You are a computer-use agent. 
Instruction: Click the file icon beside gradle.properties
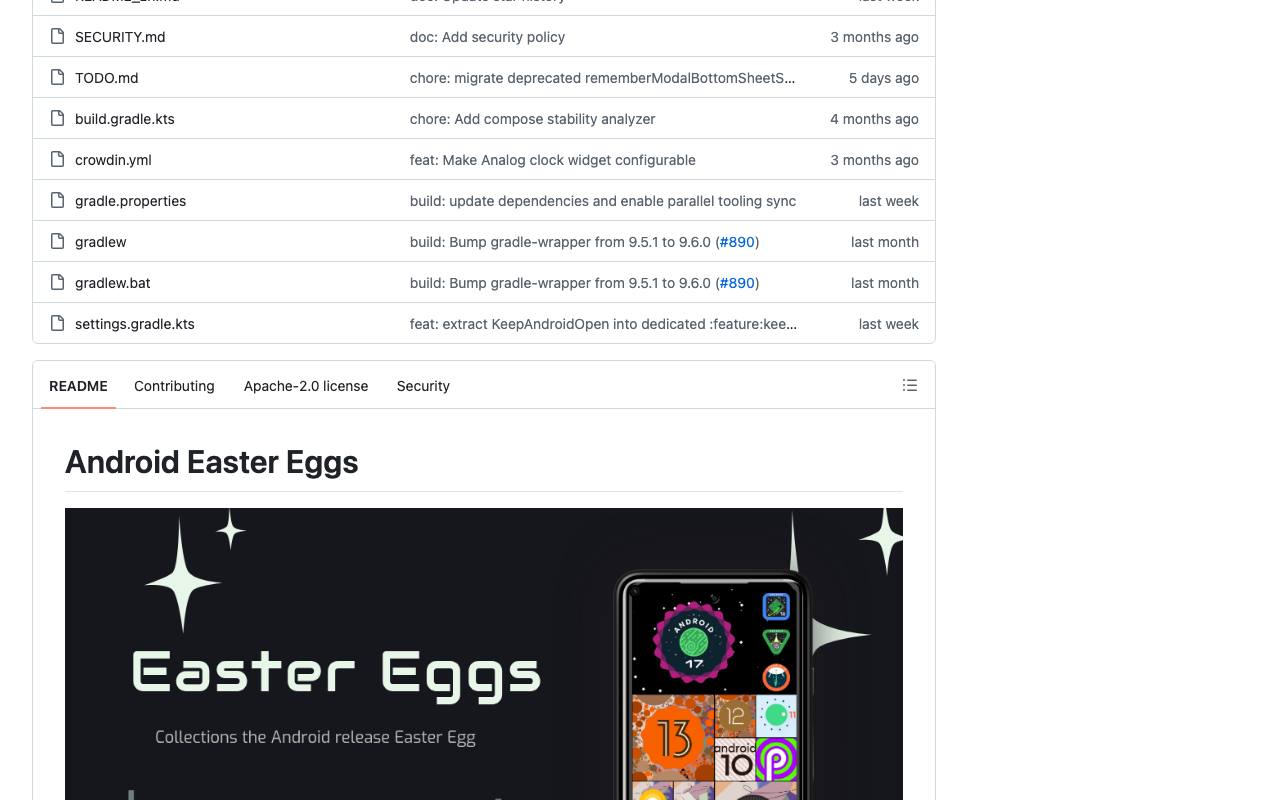tap(58, 201)
